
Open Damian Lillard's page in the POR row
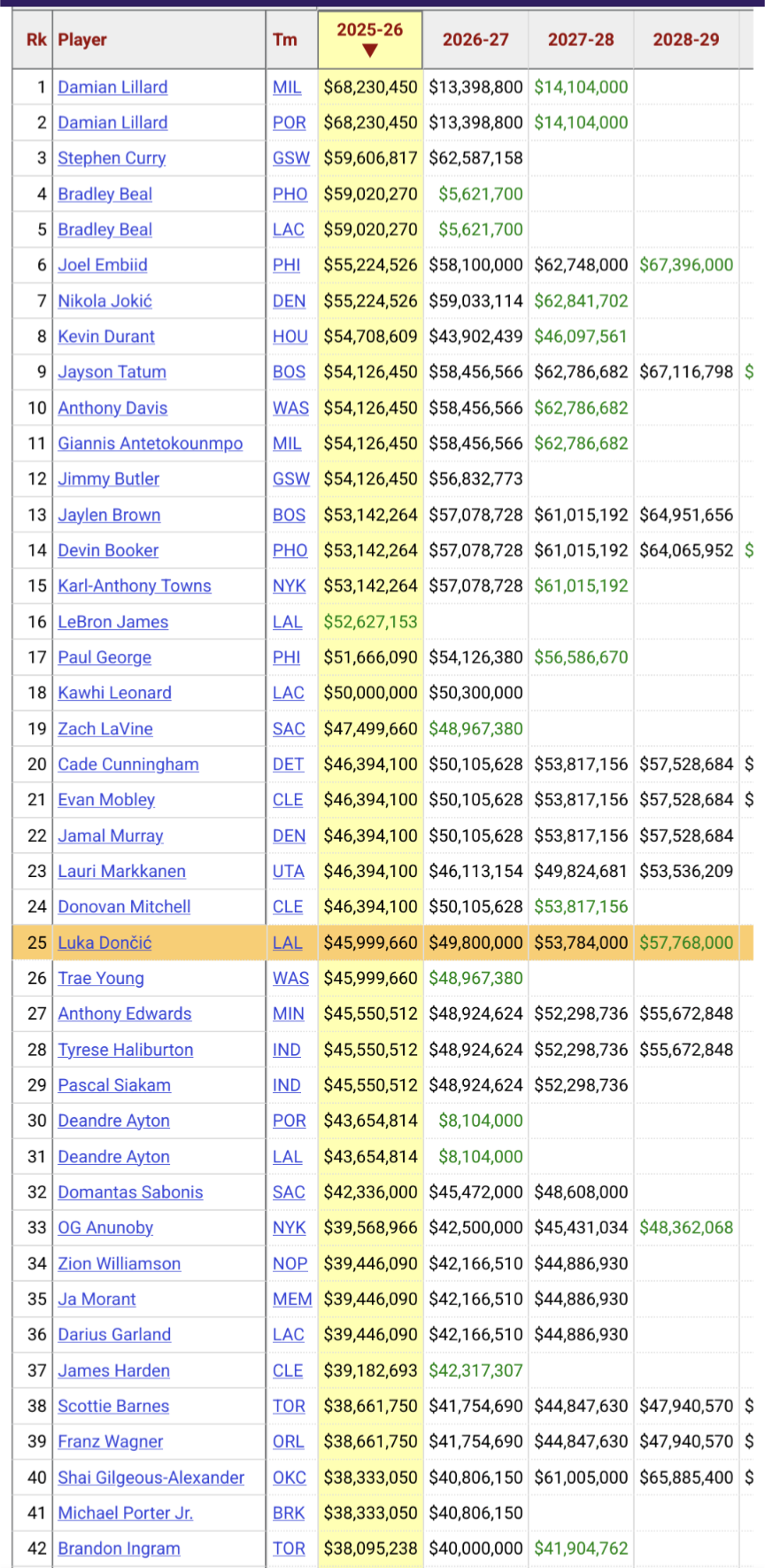point(112,122)
